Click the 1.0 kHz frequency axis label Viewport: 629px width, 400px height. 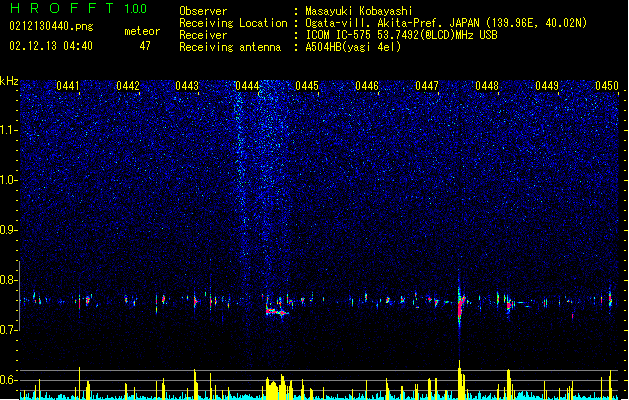click(9, 180)
